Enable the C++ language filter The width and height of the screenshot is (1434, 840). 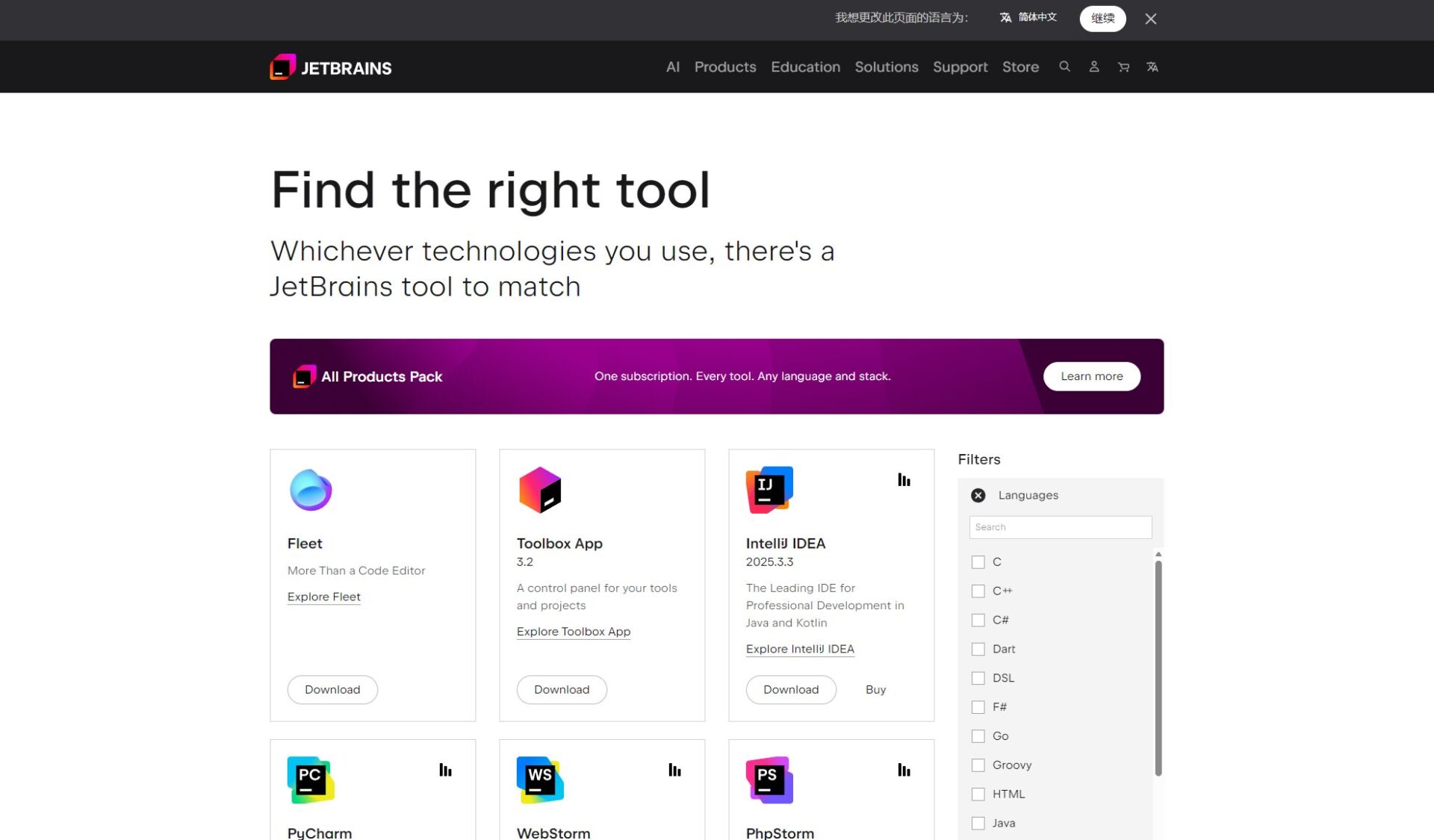[978, 591]
